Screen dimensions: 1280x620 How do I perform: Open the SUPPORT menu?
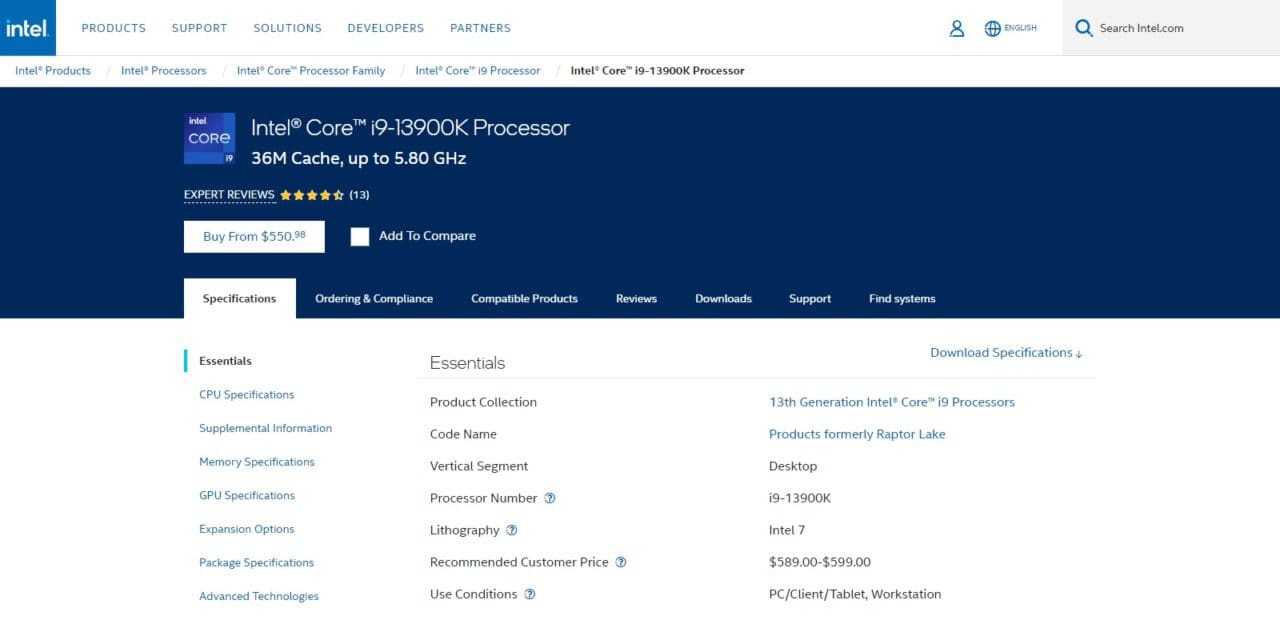199,28
